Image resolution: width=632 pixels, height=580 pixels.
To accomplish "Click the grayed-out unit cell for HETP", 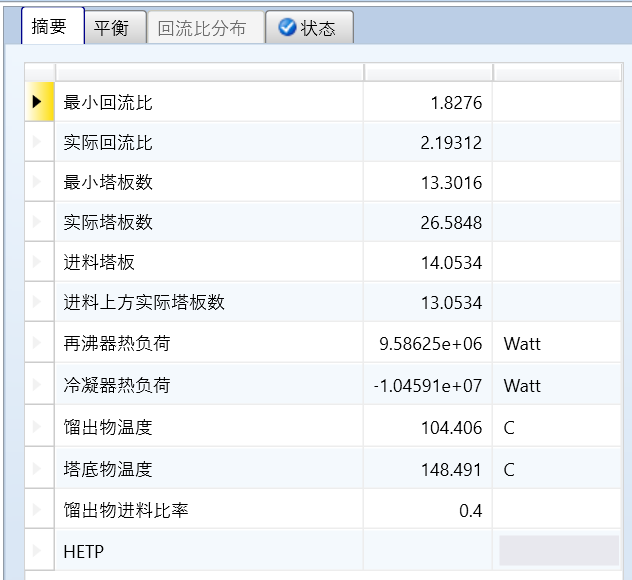I will [558, 551].
